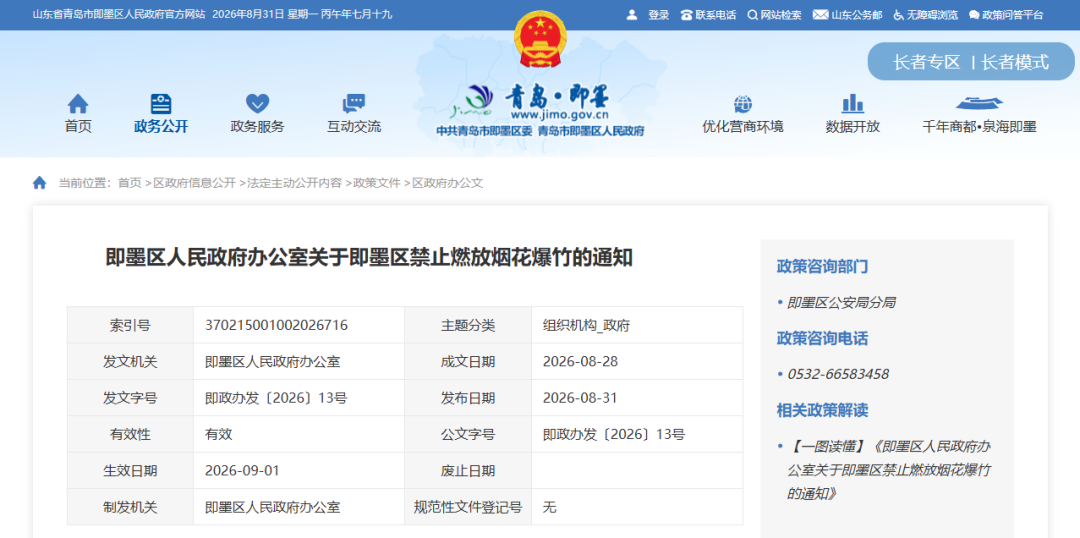Open the 长者专区 section
Screen dimensions: 1080x538
click(926, 62)
